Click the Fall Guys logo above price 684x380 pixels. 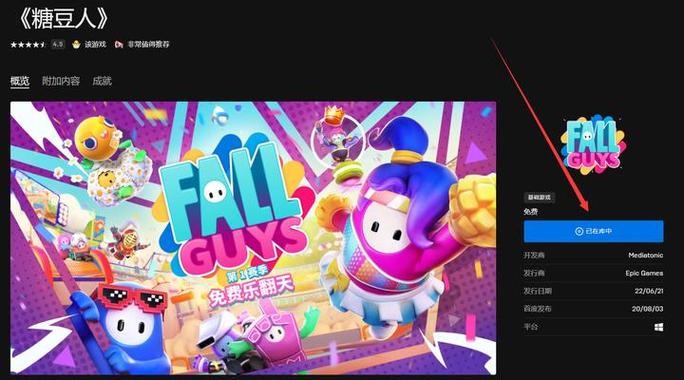click(x=593, y=145)
